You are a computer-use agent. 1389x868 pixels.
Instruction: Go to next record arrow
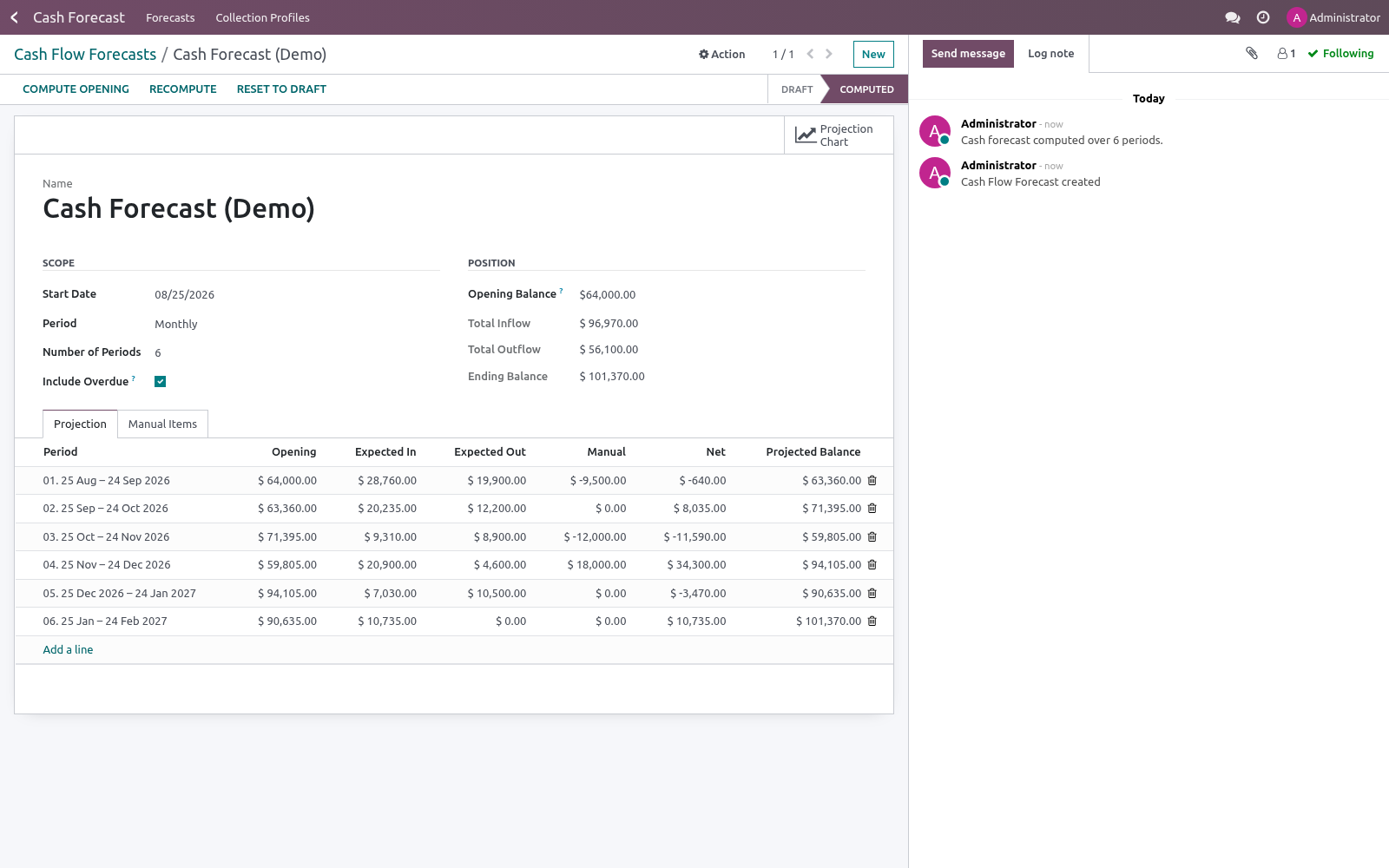829,54
